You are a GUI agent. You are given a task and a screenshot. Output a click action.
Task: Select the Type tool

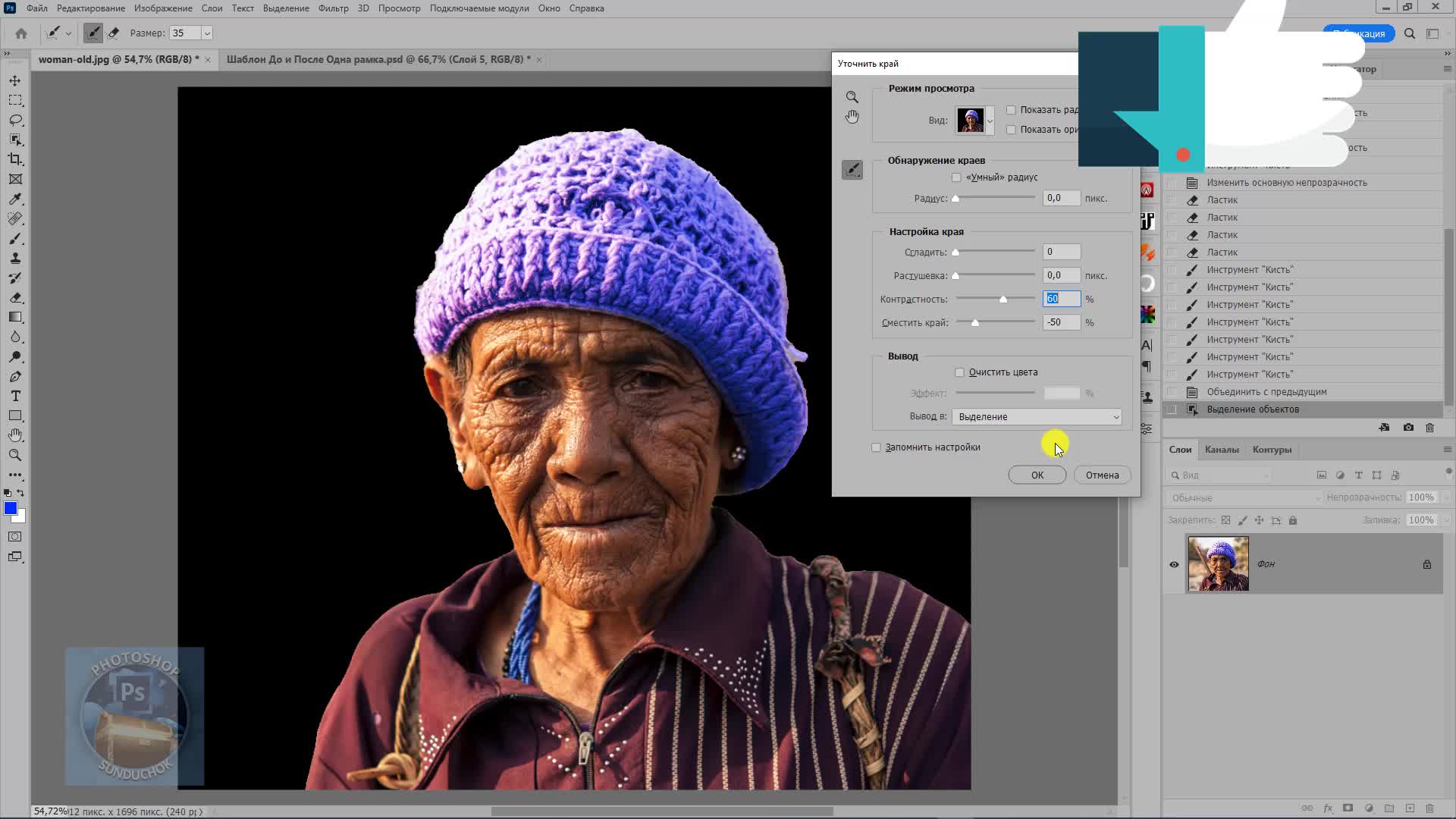tap(15, 396)
